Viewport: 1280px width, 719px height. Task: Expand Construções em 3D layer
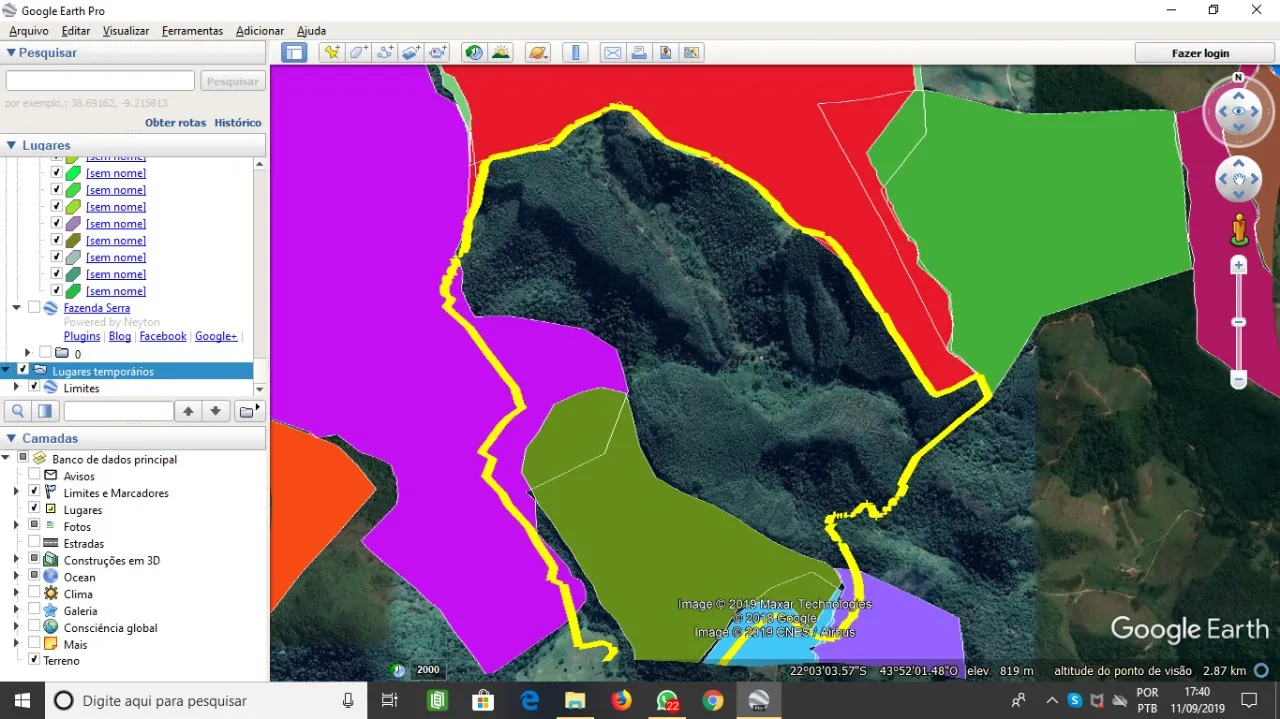(x=16, y=560)
